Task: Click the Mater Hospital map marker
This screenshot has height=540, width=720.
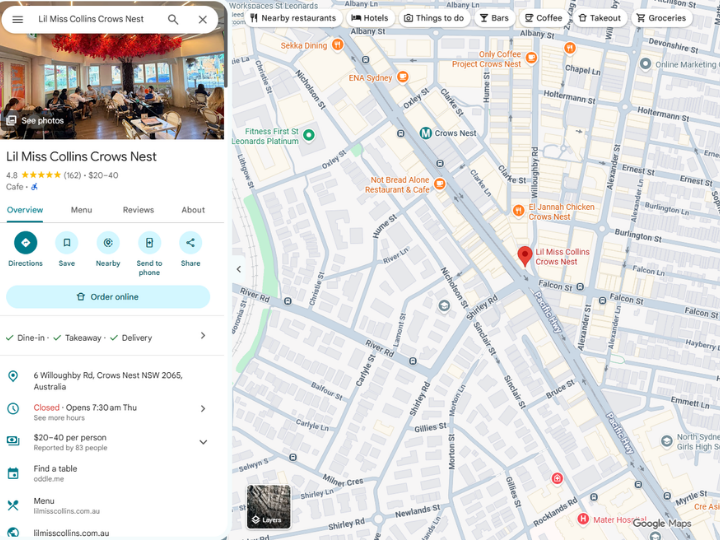Action: pyautogui.click(x=583, y=519)
